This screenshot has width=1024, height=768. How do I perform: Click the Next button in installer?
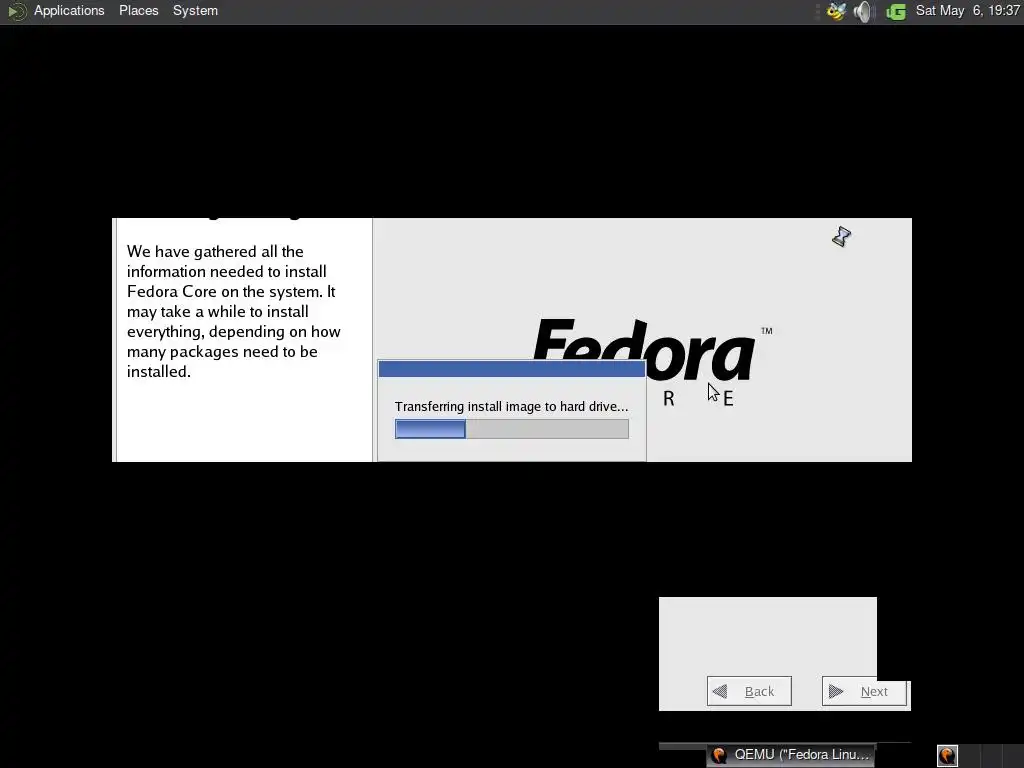coord(864,691)
